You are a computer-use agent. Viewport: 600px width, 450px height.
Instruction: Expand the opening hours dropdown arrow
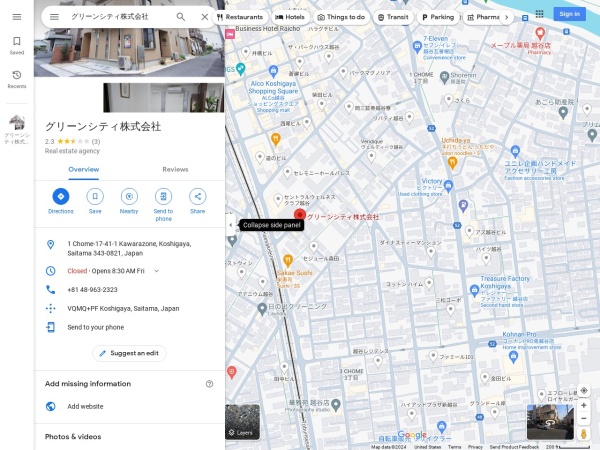click(156, 271)
